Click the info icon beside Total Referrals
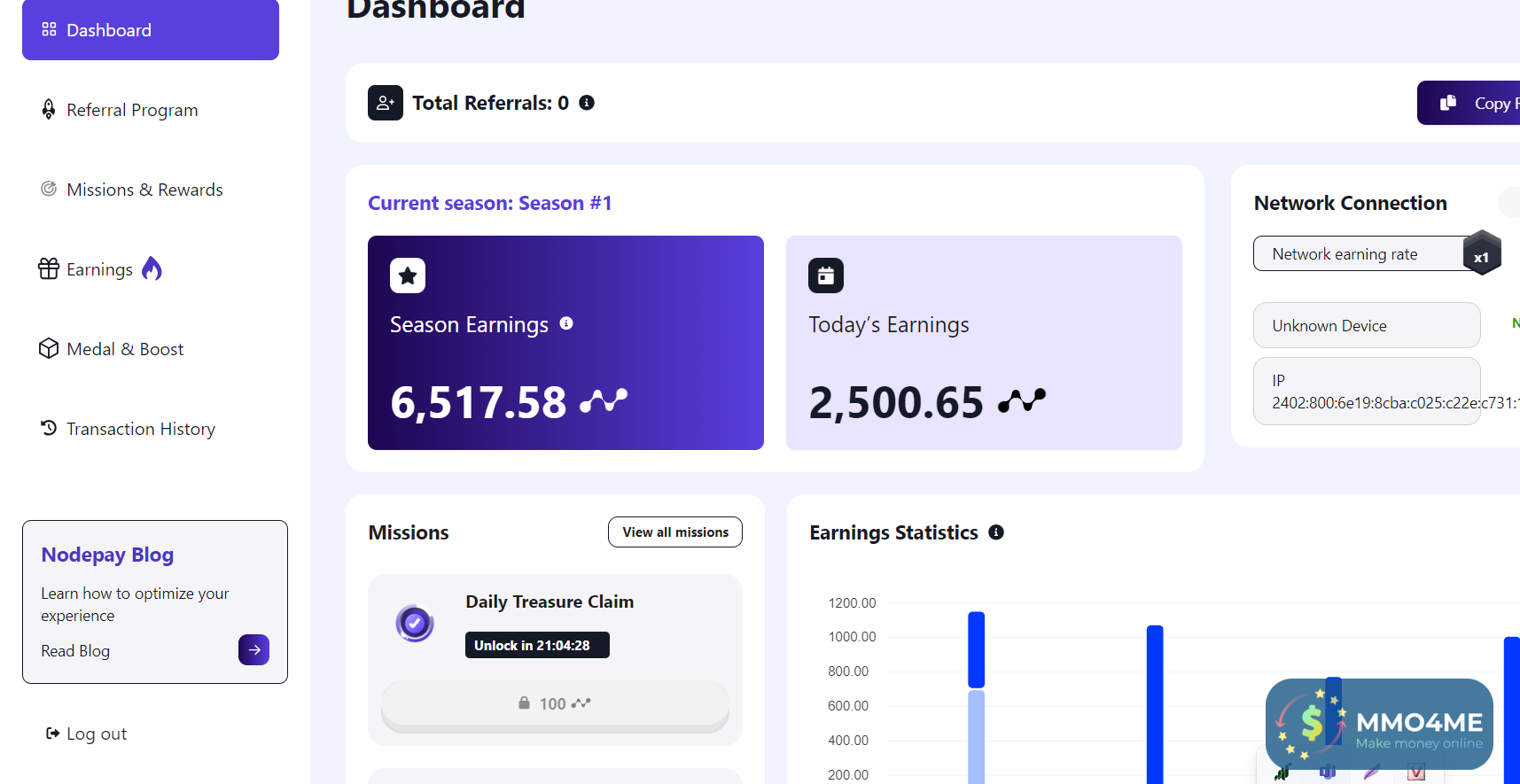The width and height of the screenshot is (1520, 784). click(587, 103)
